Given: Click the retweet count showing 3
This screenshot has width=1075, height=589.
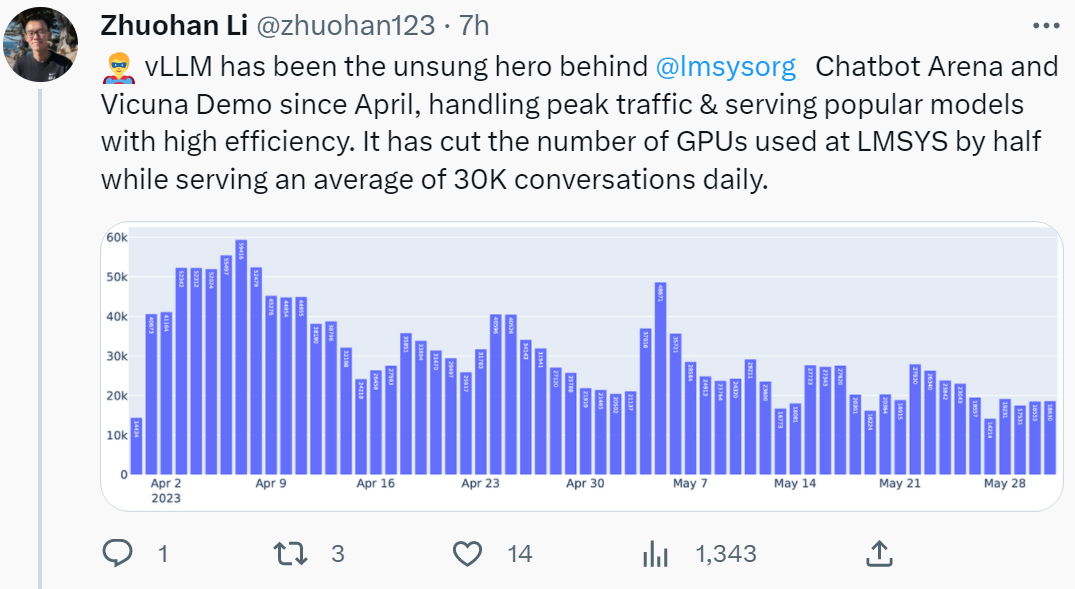Looking at the screenshot, I should [337, 553].
